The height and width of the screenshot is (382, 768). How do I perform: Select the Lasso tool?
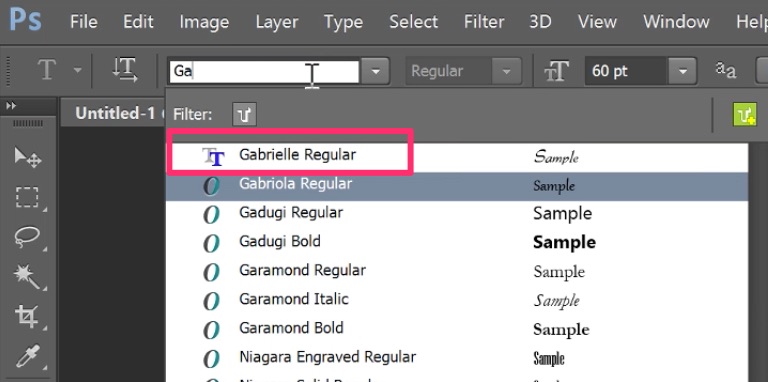pos(27,237)
